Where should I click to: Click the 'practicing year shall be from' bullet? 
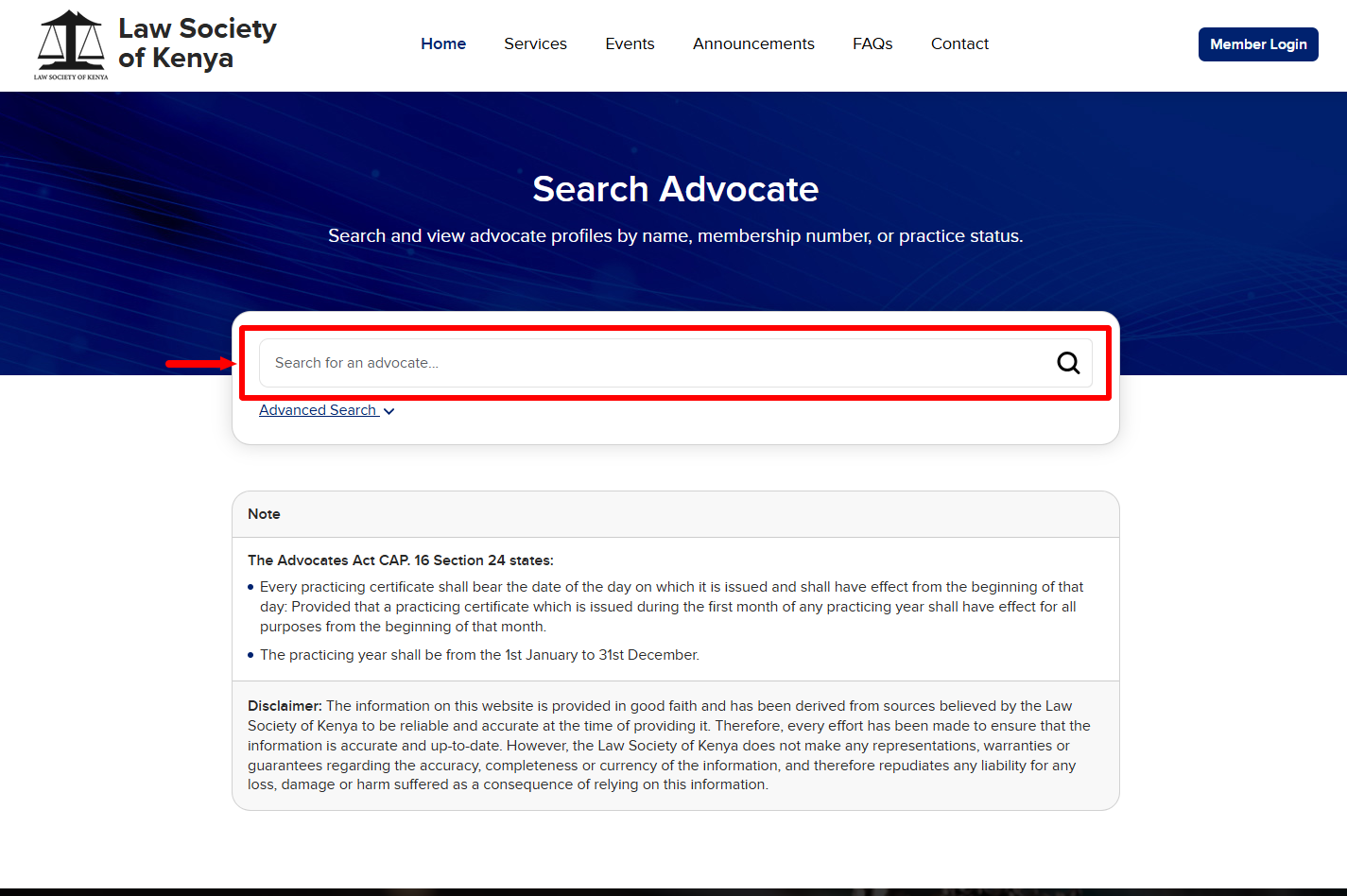point(479,655)
